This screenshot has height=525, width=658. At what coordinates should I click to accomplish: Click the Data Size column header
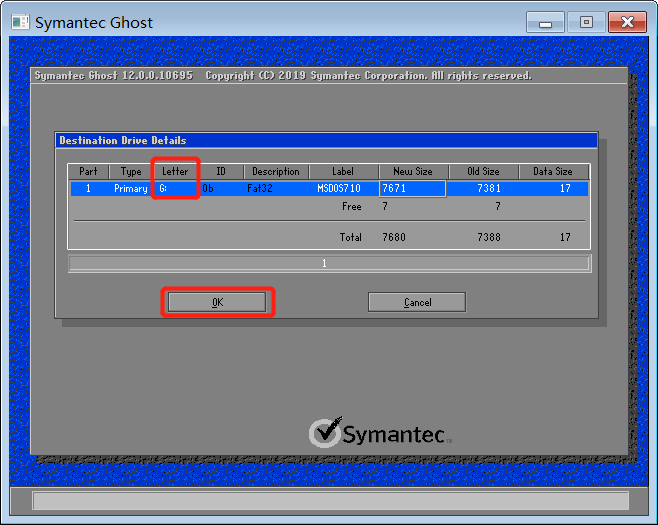click(553, 172)
